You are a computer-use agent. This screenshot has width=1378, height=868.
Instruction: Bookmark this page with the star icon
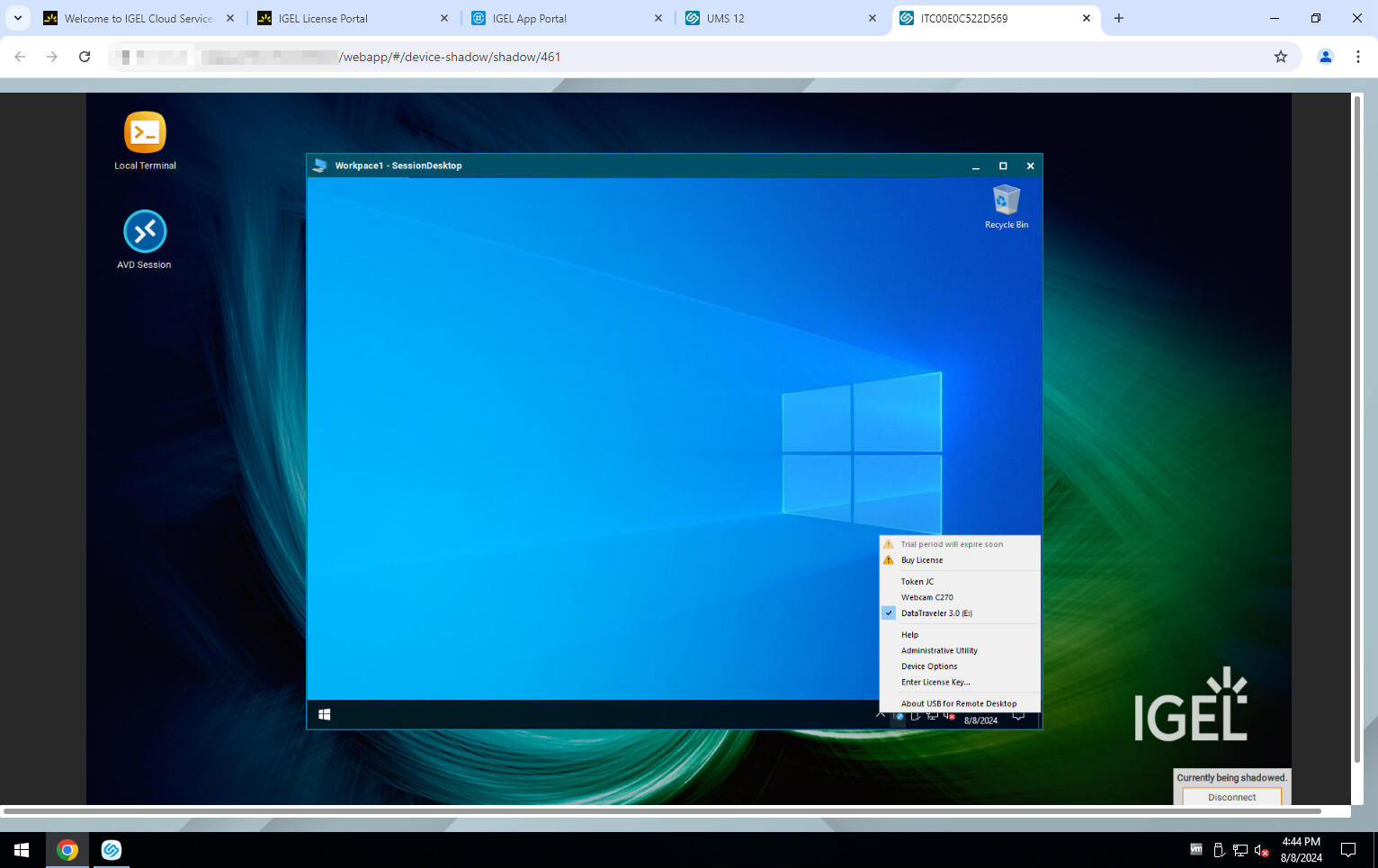click(1280, 57)
